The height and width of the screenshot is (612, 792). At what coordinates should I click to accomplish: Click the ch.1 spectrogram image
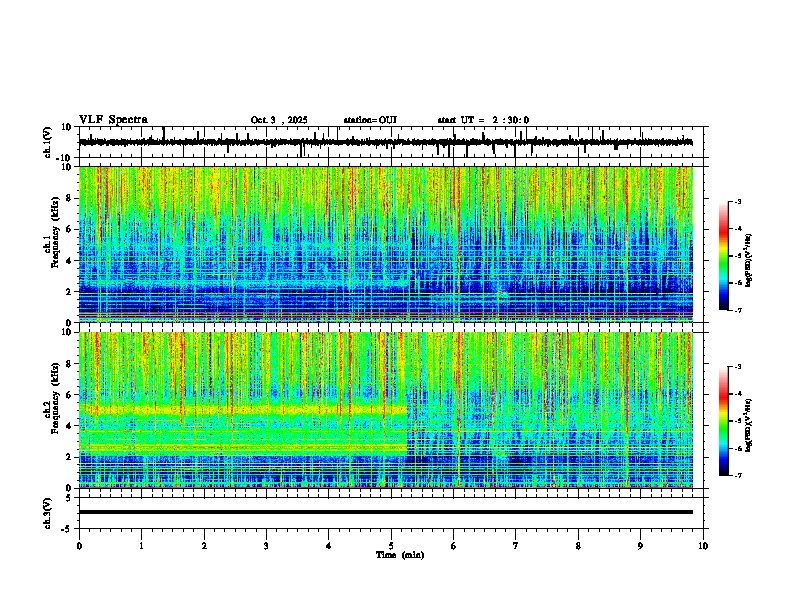(x=386, y=244)
